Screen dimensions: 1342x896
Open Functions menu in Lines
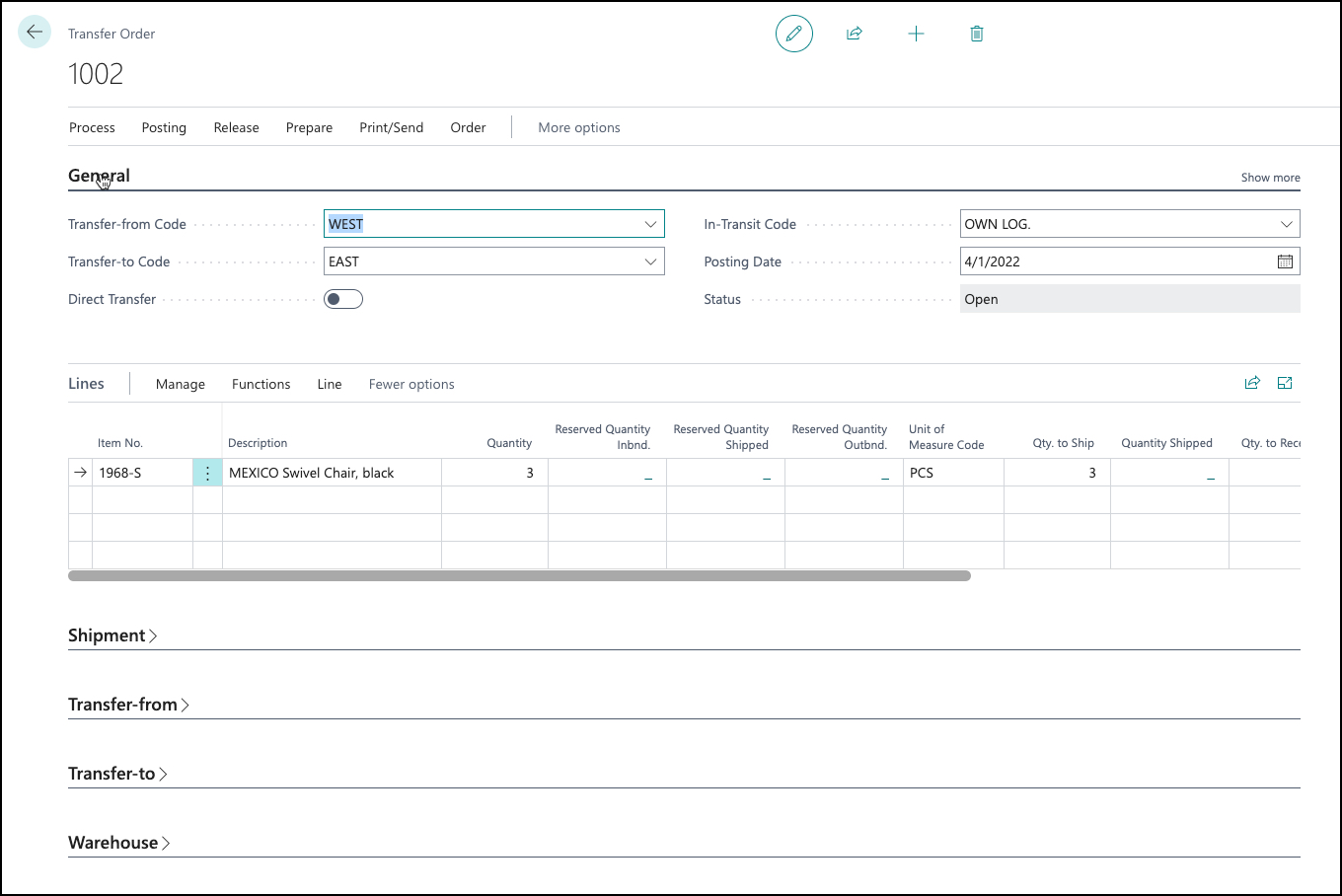tap(261, 384)
